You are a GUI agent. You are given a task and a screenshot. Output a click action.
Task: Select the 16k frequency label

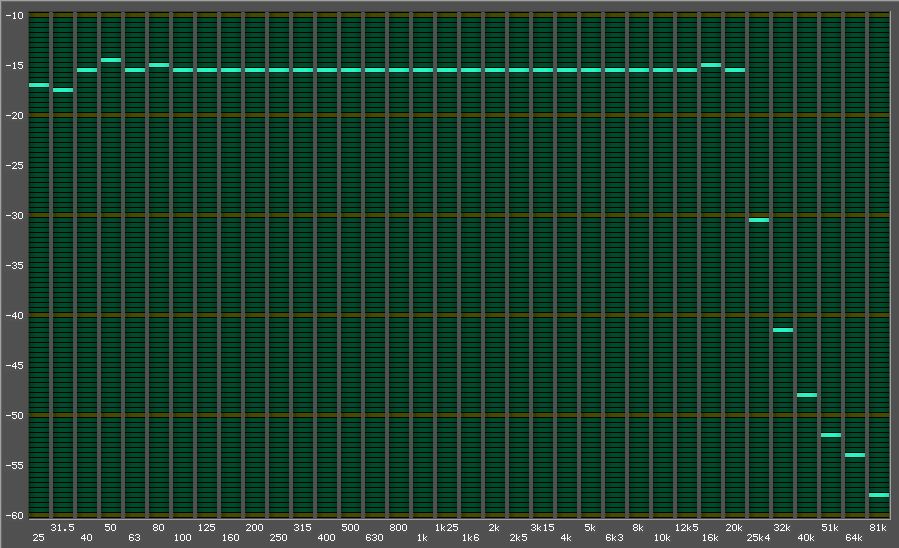coord(710,538)
